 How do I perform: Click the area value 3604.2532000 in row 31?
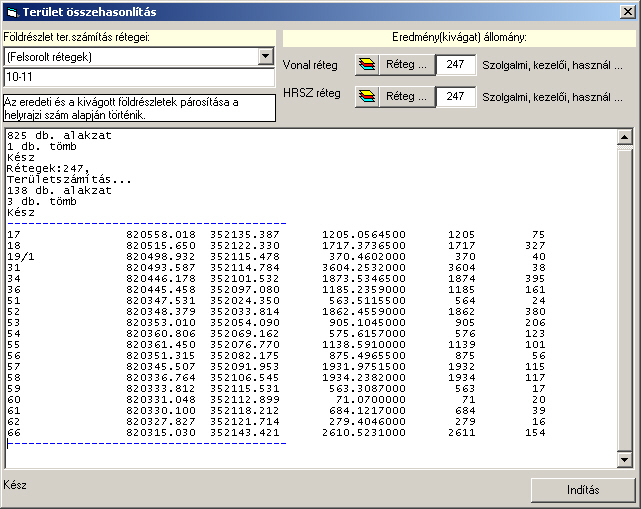[364, 268]
